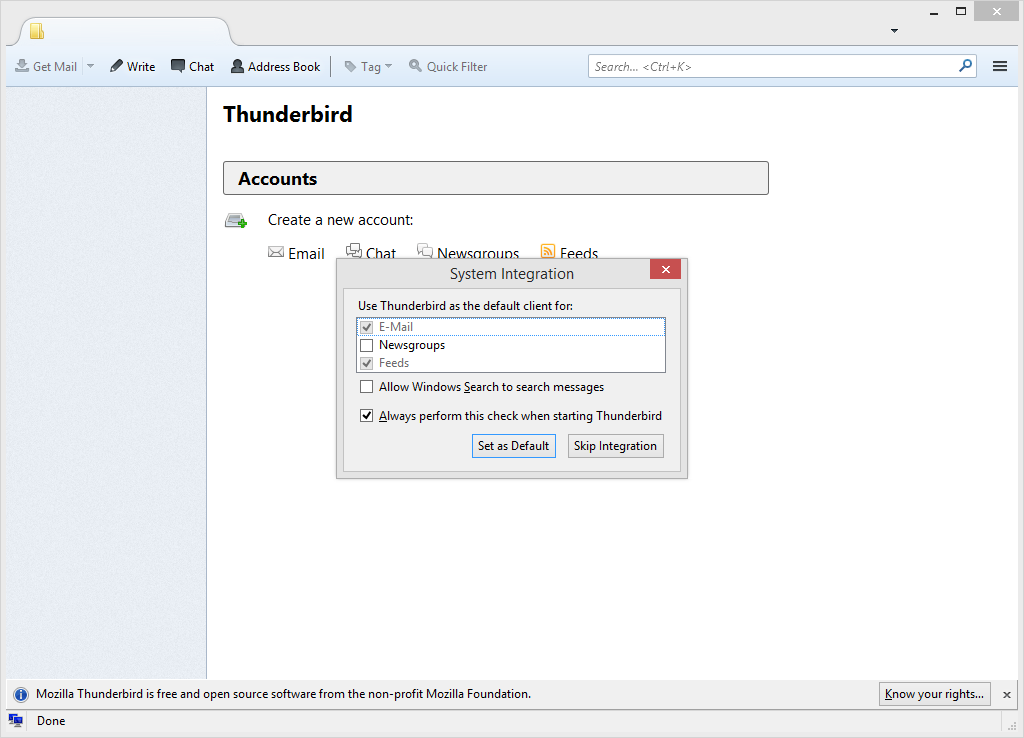
Task: Click the Know your rights button
Action: click(935, 694)
